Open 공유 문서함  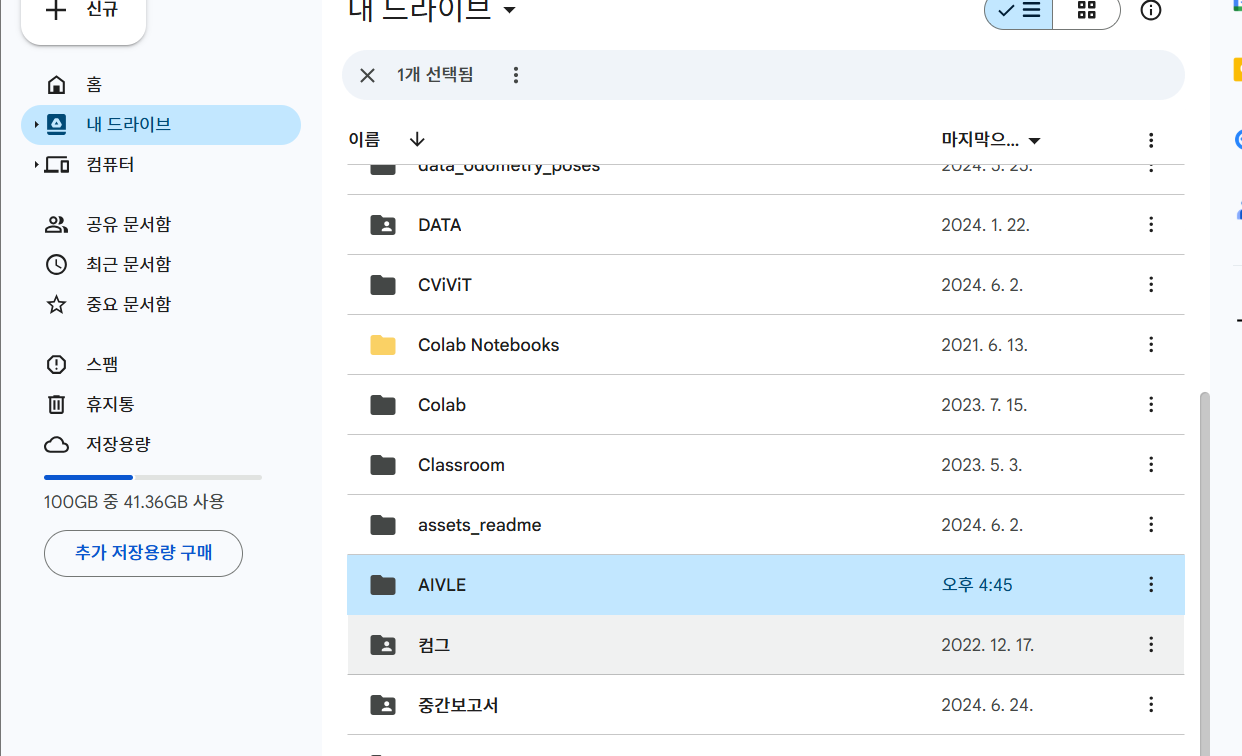click(x=160, y=225)
